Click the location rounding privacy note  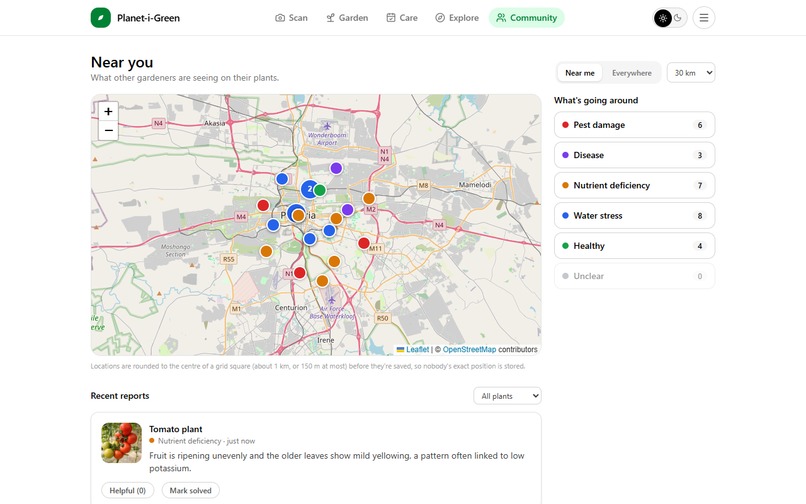tap(308, 366)
